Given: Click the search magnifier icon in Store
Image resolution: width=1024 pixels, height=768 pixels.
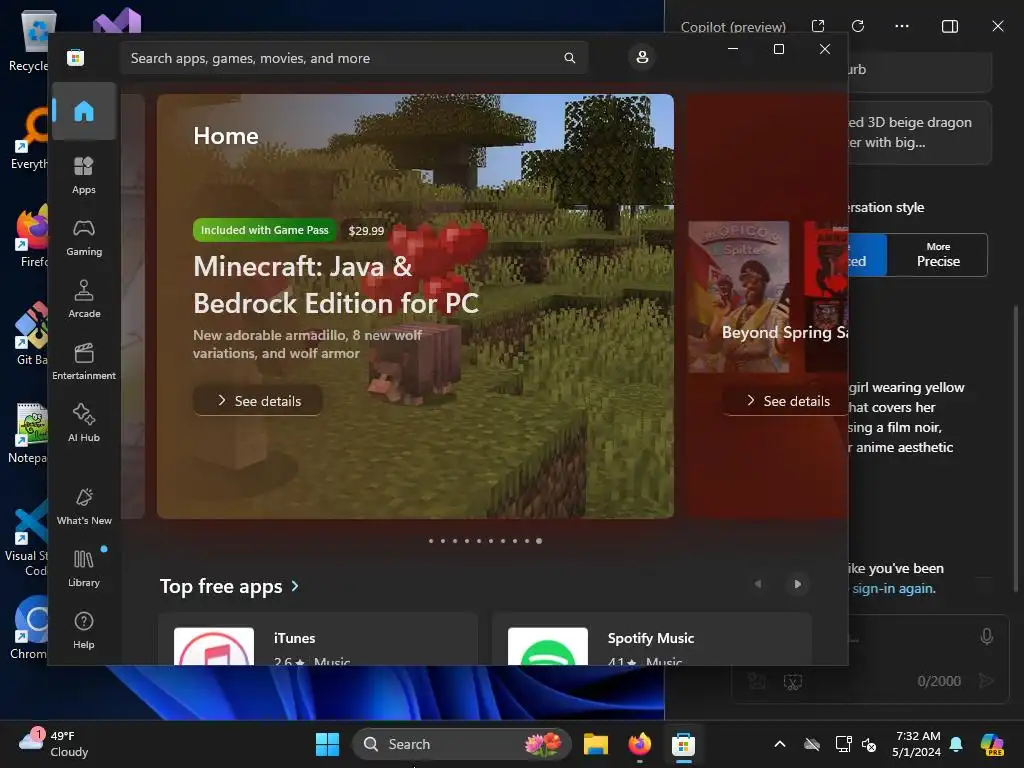Looking at the screenshot, I should click(x=569, y=58).
